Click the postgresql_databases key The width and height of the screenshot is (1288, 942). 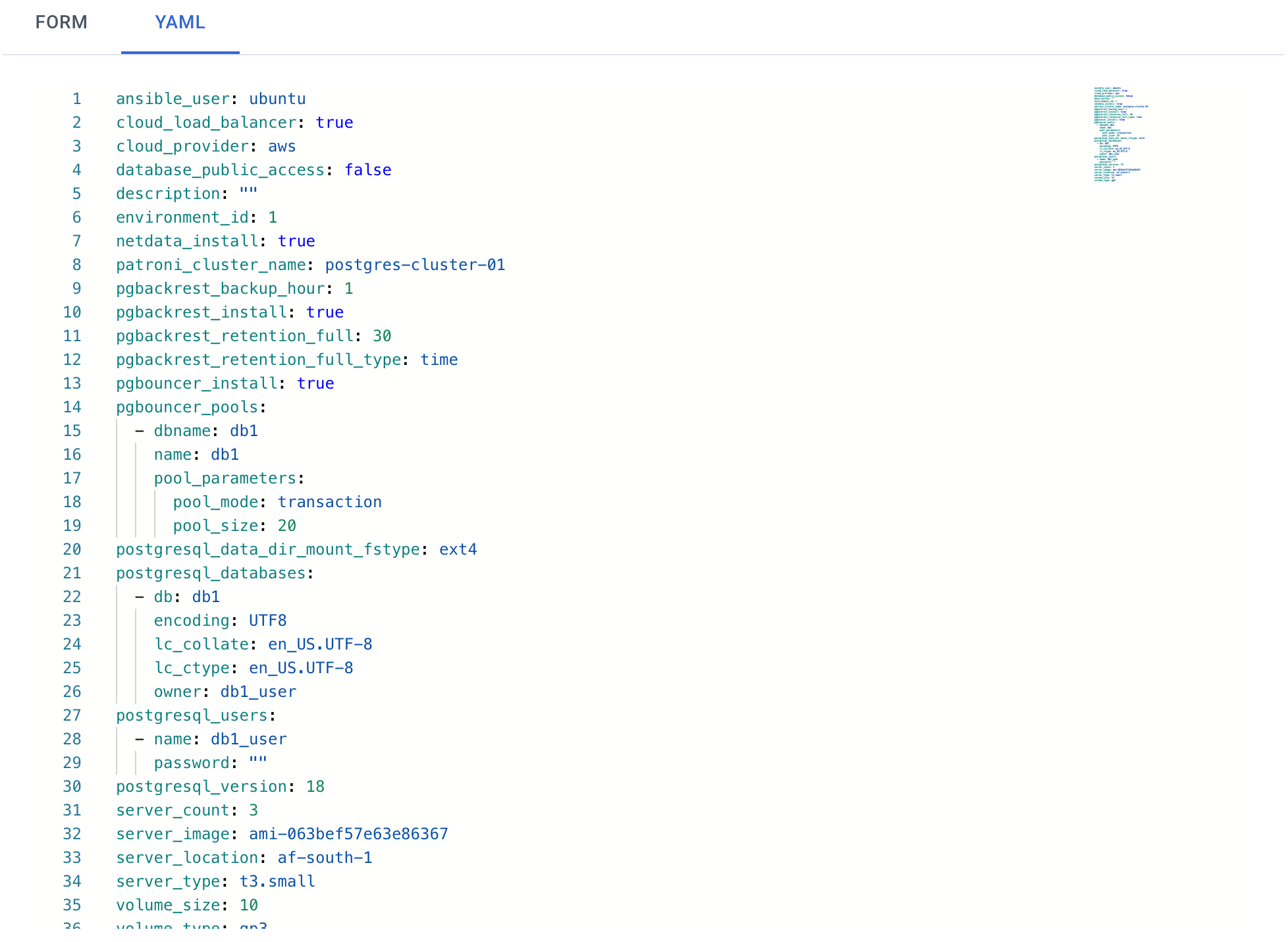(x=211, y=573)
